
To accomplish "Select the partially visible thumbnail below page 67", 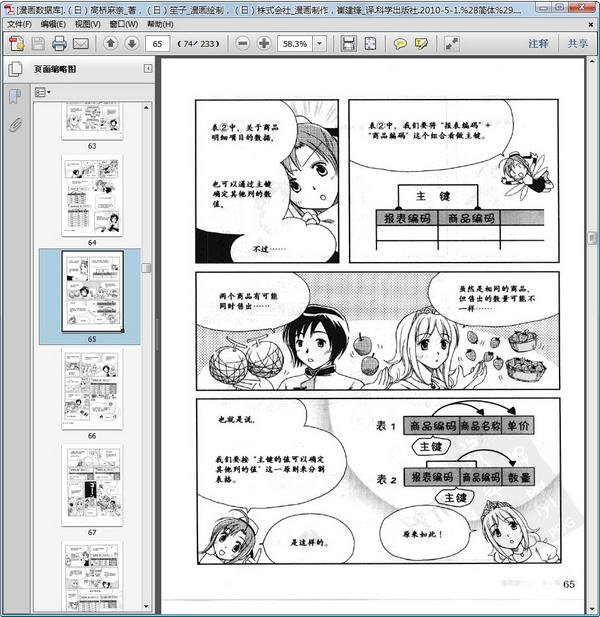I will 92,575.
